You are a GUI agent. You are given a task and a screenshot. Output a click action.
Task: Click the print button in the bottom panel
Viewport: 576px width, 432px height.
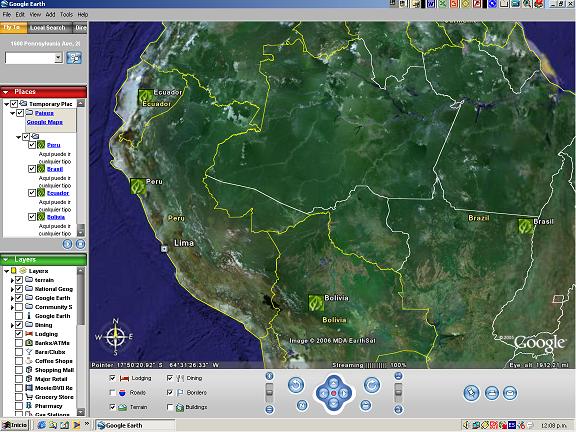click(492, 393)
